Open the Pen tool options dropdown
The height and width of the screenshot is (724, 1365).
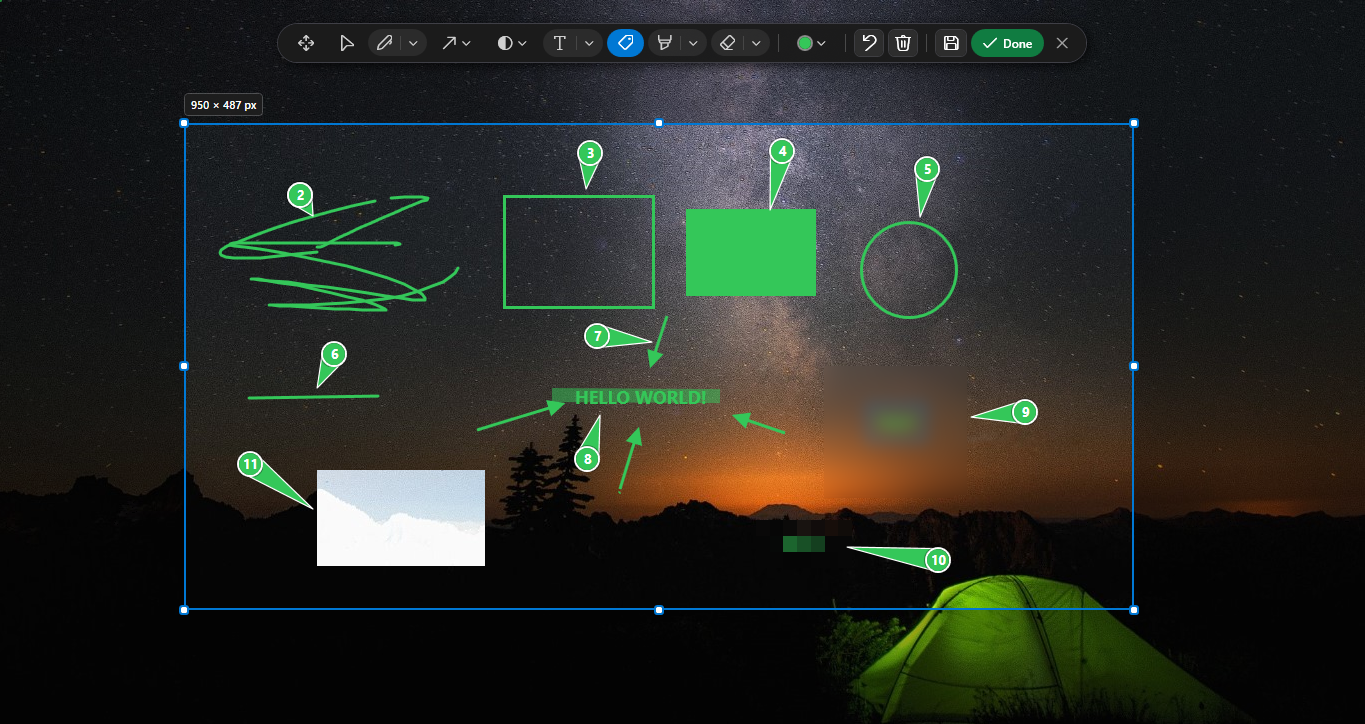[413, 43]
